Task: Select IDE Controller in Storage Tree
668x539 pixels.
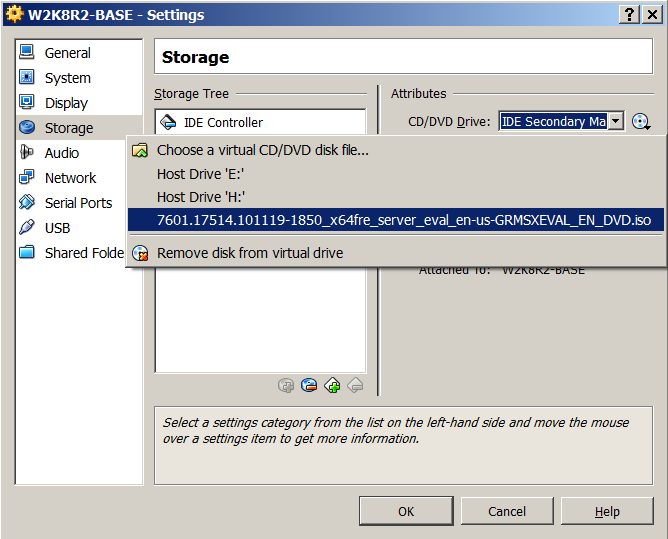Action: click(x=260, y=123)
